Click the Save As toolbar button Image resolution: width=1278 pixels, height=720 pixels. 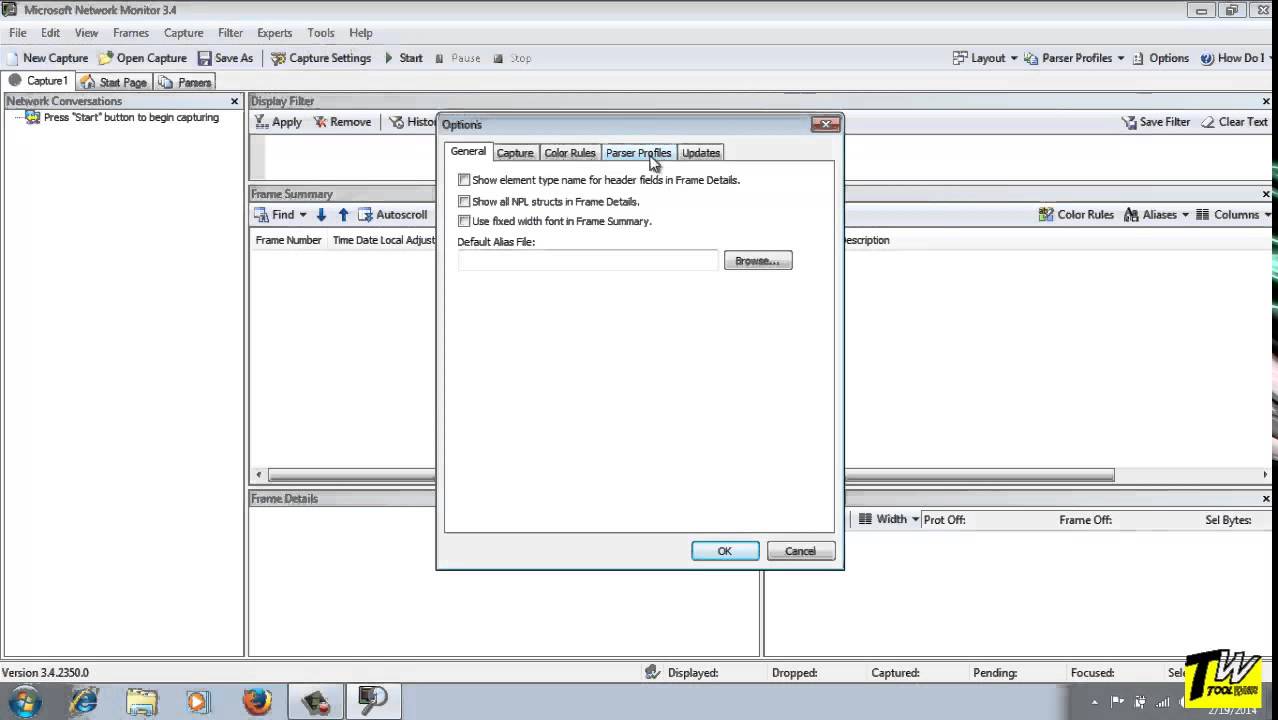click(x=225, y=58)
